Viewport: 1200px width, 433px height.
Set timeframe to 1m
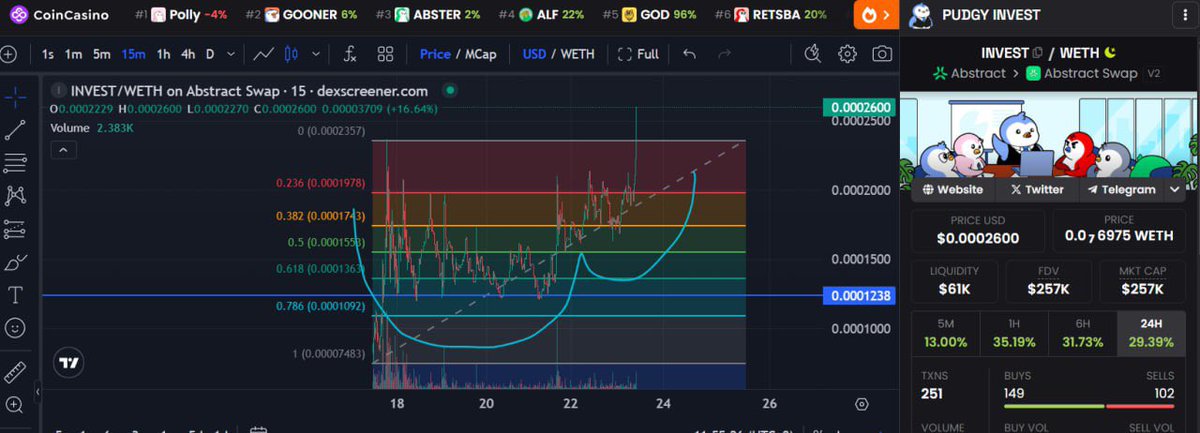point(73,54)
